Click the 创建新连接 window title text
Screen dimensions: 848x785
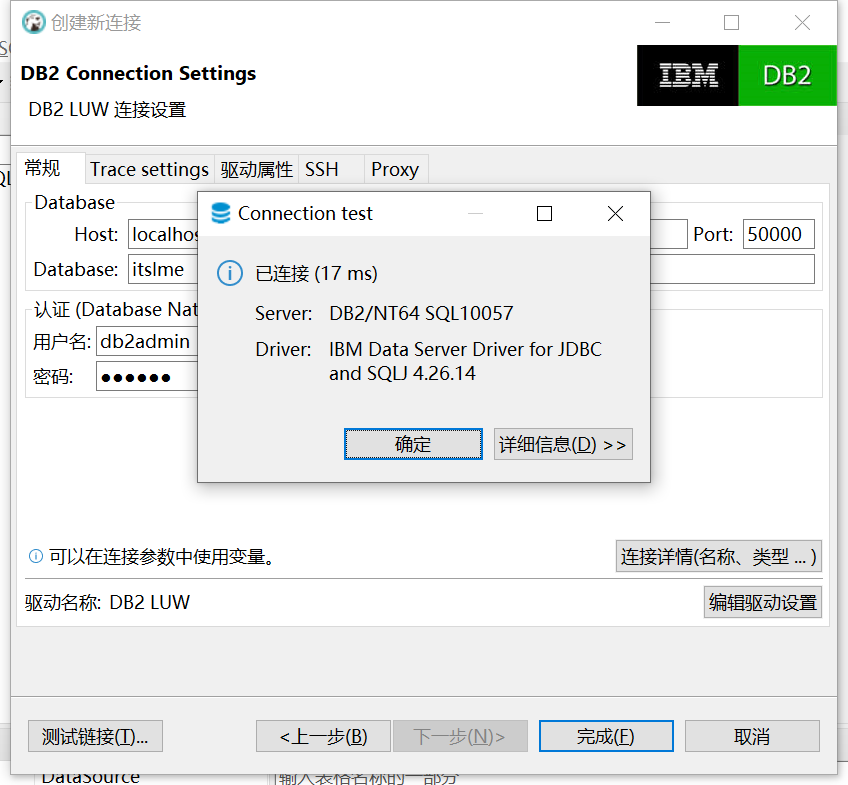click(x=96, y=22)
